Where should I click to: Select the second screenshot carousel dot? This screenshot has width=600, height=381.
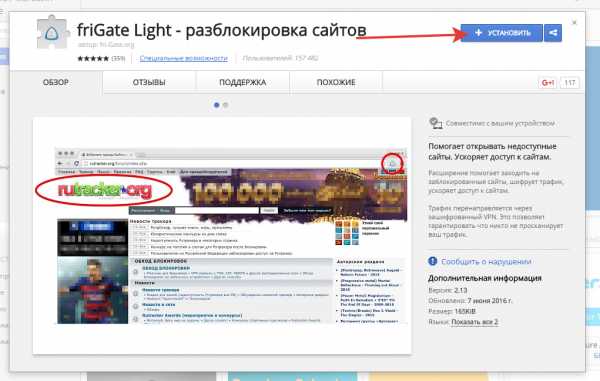225,105
